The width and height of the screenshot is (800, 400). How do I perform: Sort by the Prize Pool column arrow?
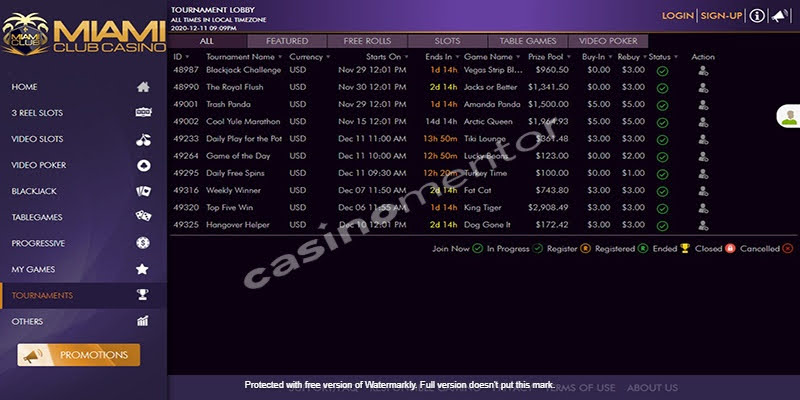tap(568, 57)
